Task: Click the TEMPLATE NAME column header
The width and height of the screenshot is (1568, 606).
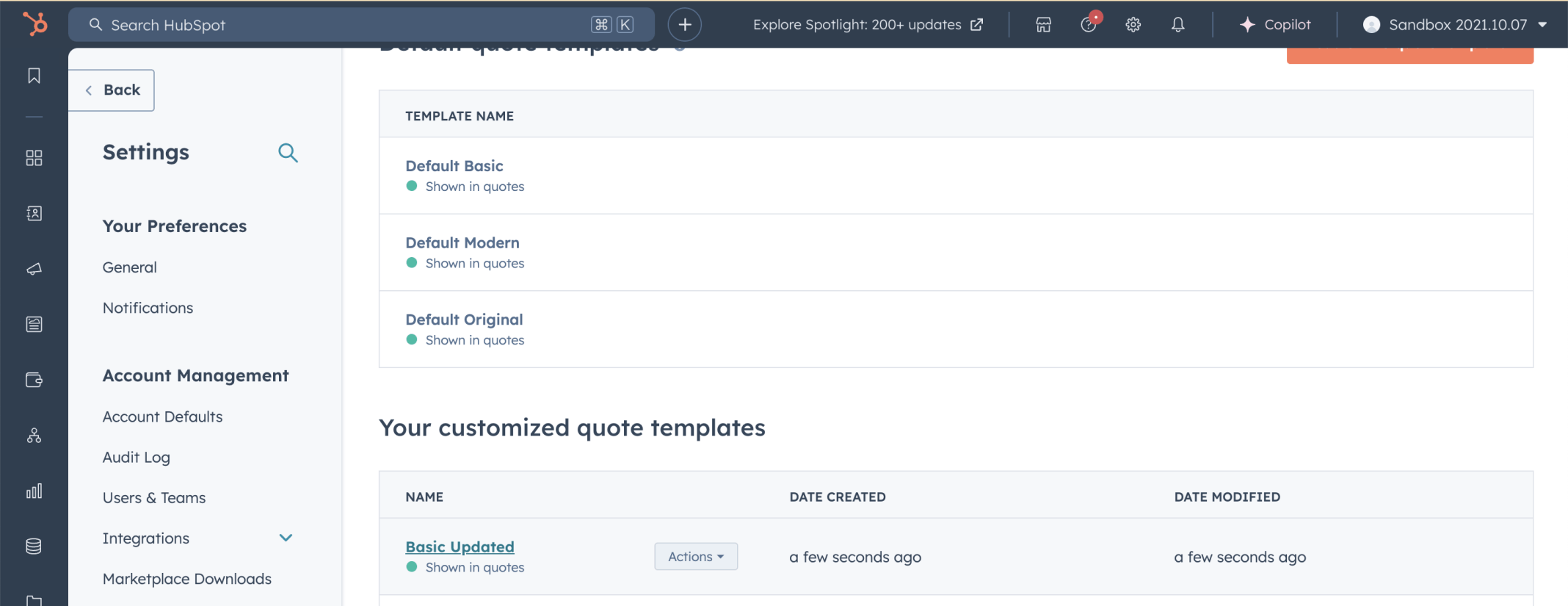Action: tap(460, 116)
